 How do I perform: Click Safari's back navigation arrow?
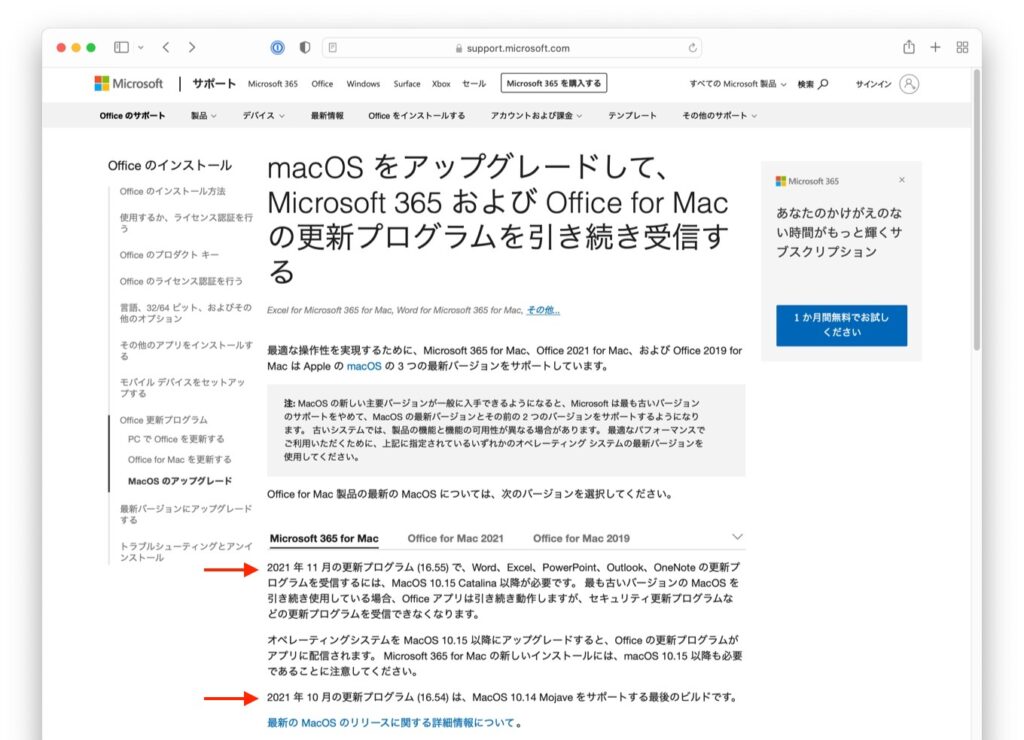click(x=166, y=47)
